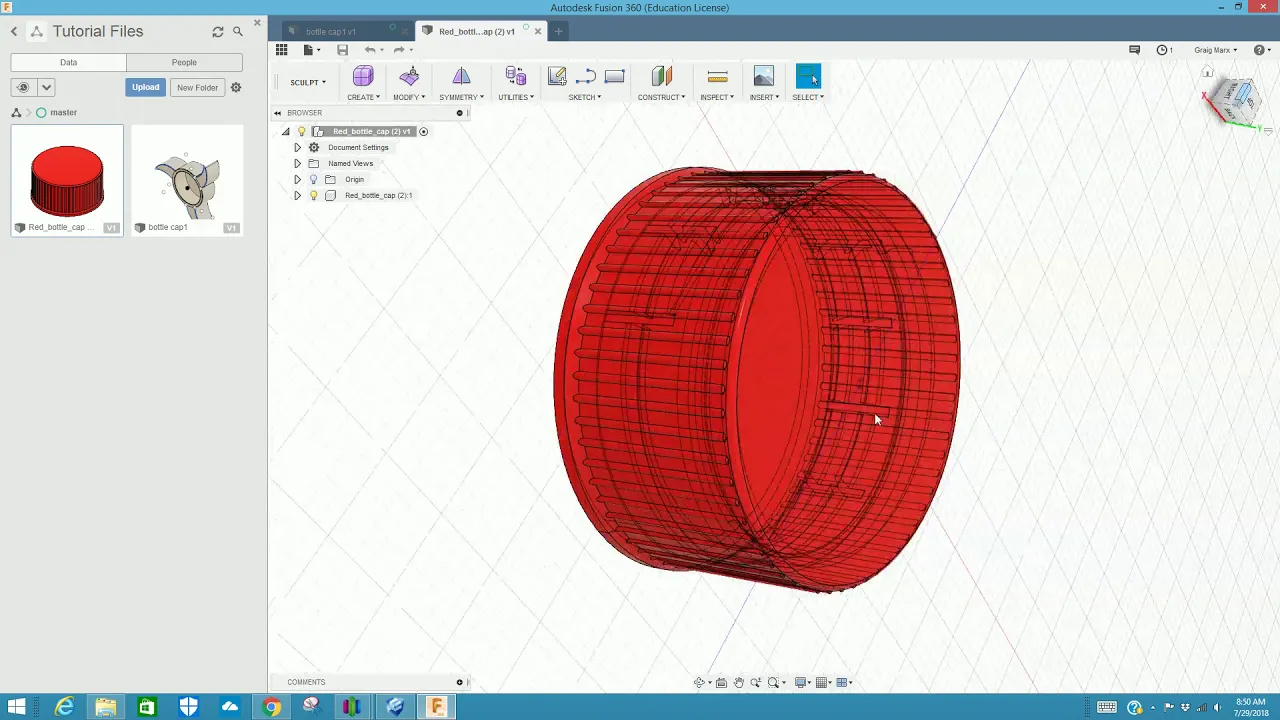Screen dimensions: 1280x720
Task: Toggle Origin folder visibility bulb
Action: (x=313, y=180)
